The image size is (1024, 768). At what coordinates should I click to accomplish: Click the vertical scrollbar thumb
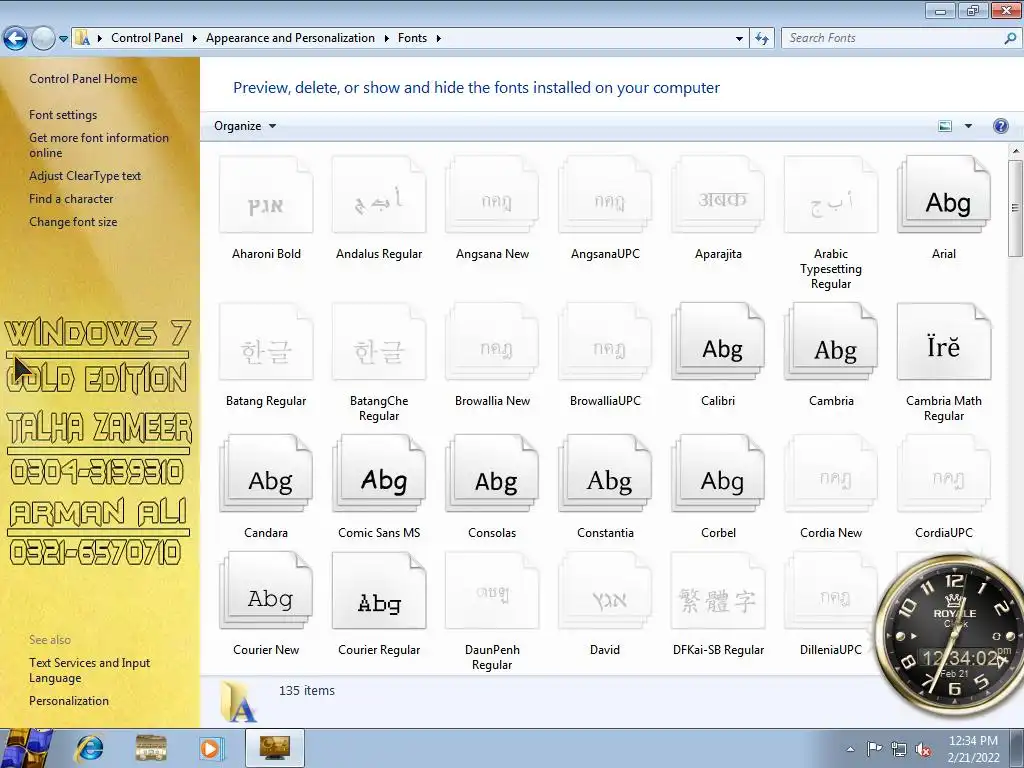pyautogui.click(x=1015, y=208)
